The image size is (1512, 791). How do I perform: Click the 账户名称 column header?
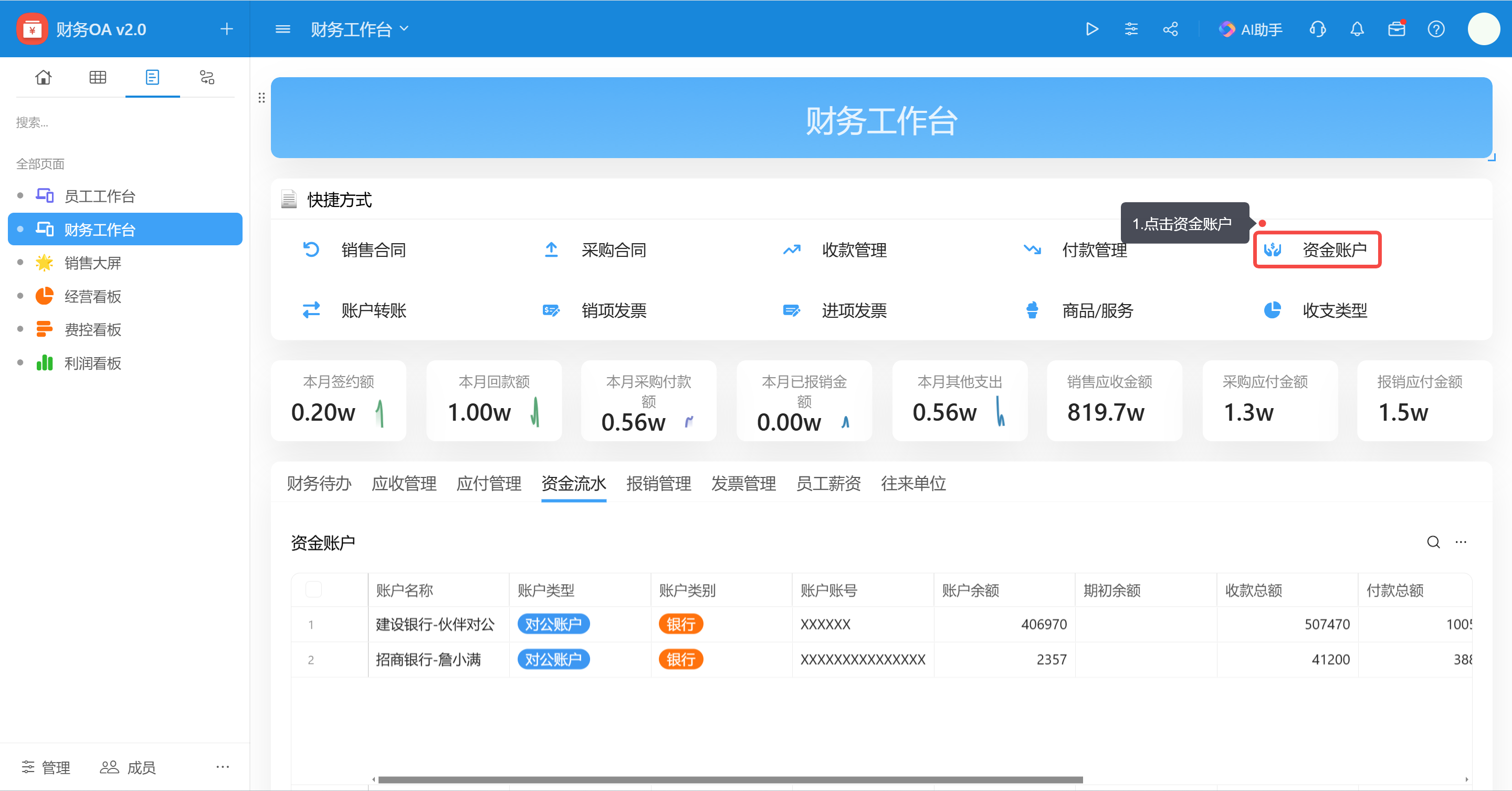click(x=438, y=590)
